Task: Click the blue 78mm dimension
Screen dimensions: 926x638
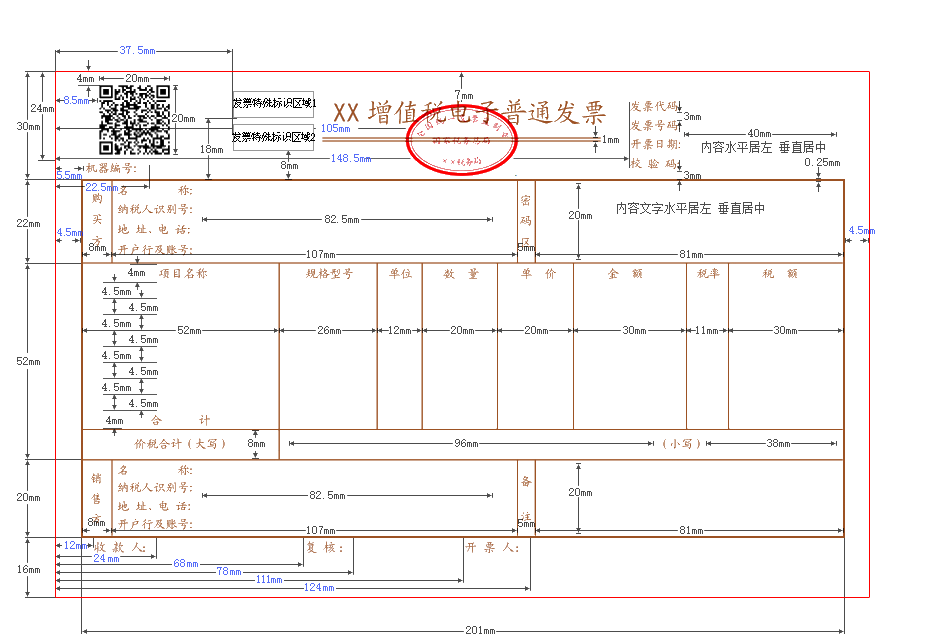Action: (x=229, y=571)
